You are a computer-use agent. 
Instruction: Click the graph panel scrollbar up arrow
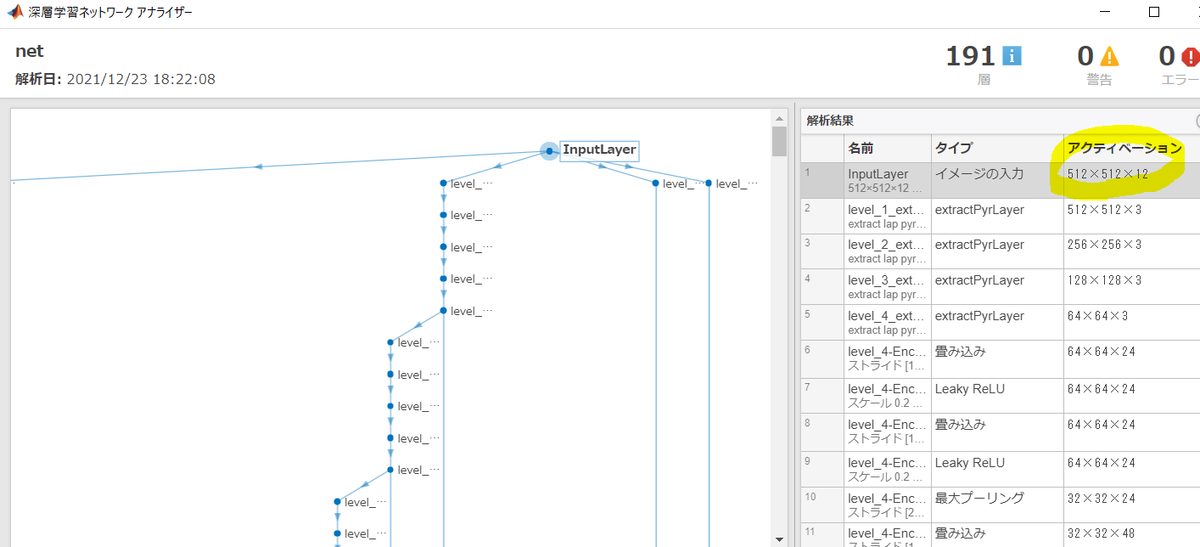[779, 117]
